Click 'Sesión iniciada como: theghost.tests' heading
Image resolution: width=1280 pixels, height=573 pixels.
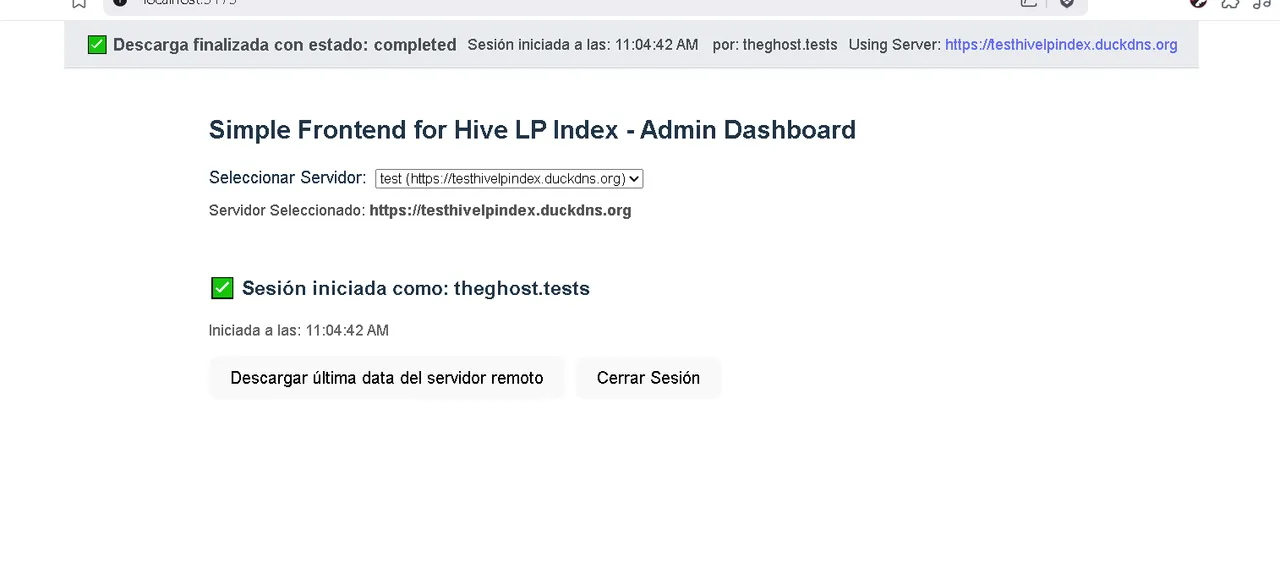pyautogui.click(x=416, y=288)
